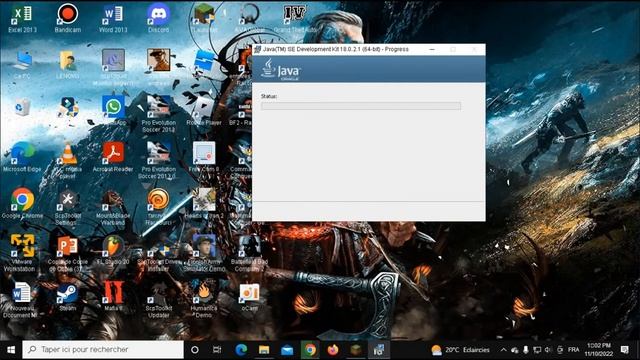Select the Mafia II desktop shortcut
The image size is (640, 360).
click(x=113, y=296)
